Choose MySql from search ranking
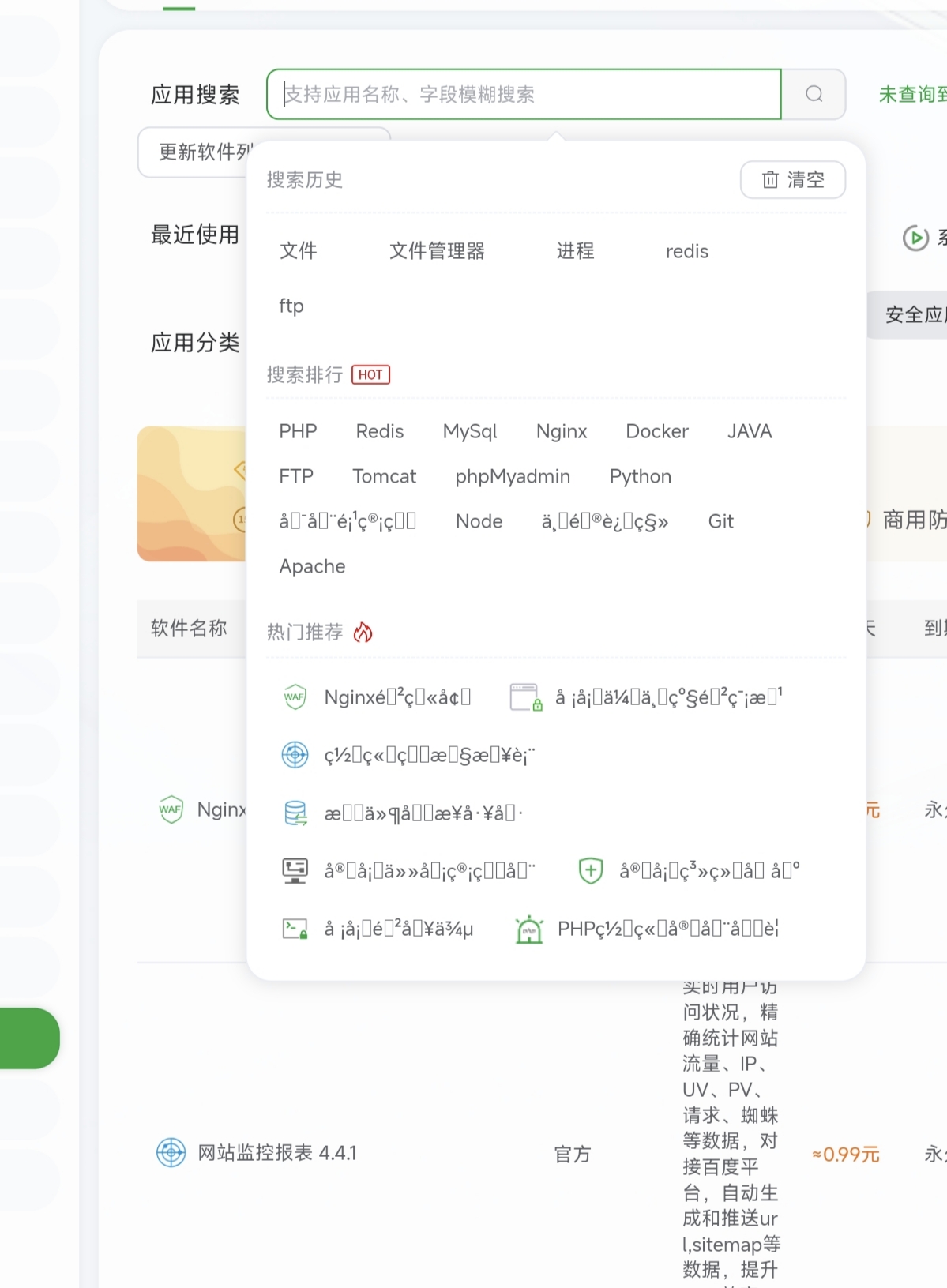Image resolution: width=947 pixels, height=1288 pixels. pos(470,431)
